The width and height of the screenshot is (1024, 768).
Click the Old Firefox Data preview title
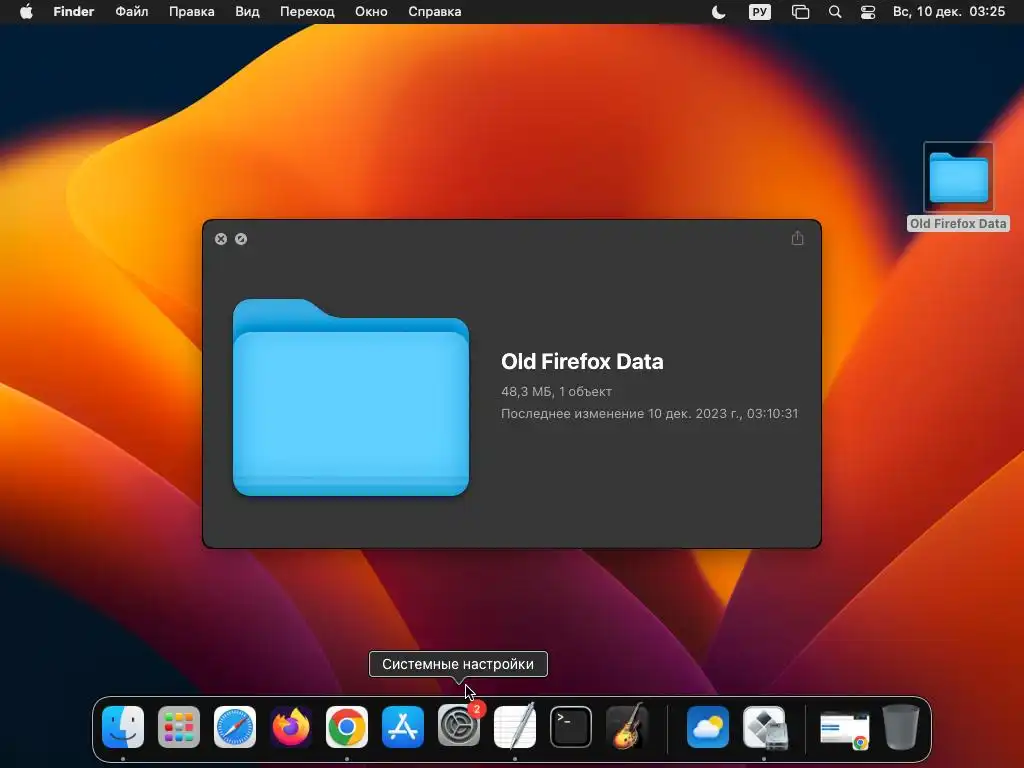582,361
